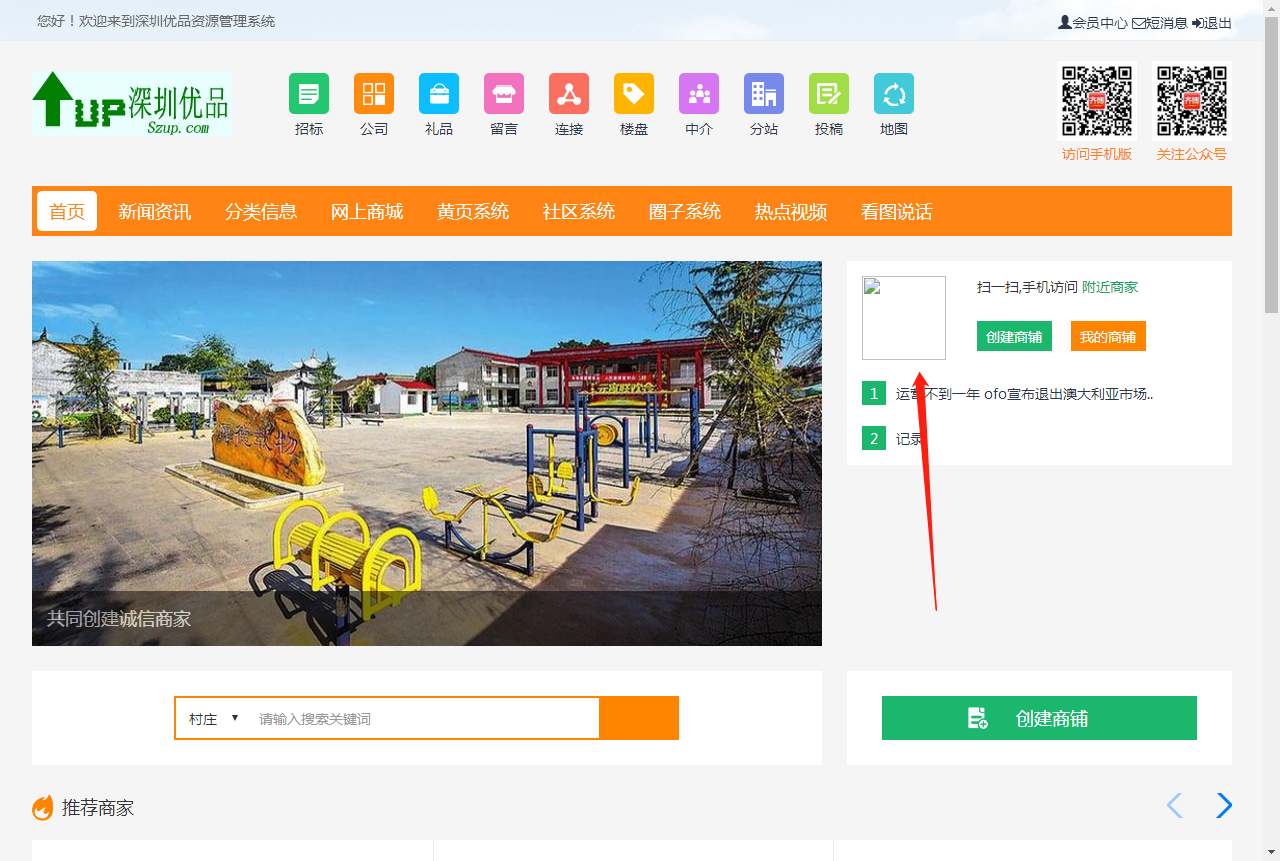The height and width of the screenshot is (861, 1280).
Task: Click the large green 创建商铺 button
Action: pyautogui.click(x=1038, y=718)
